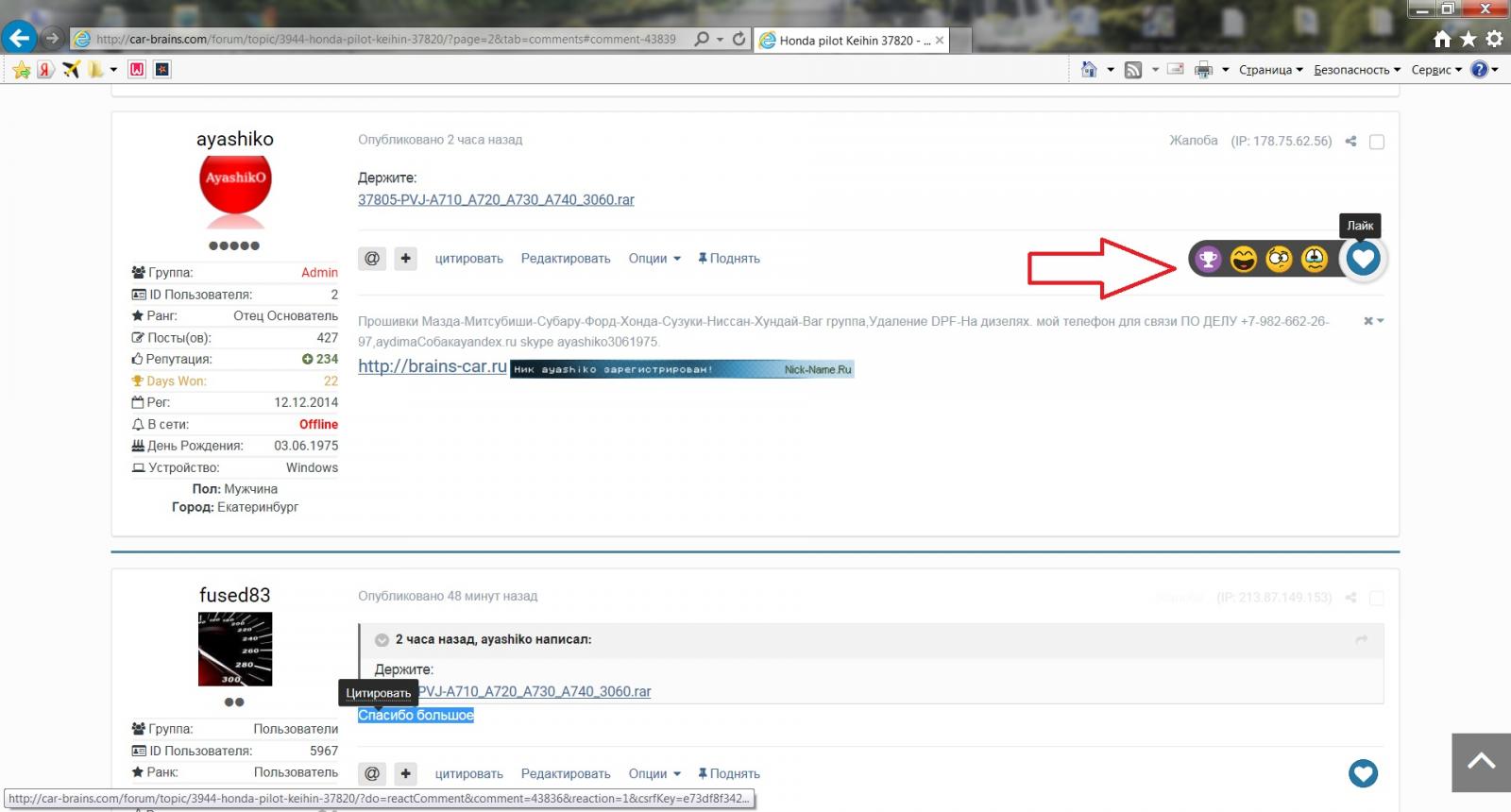Click the browser back arrow button
The image size is (1511, 812).
(19, 39)
